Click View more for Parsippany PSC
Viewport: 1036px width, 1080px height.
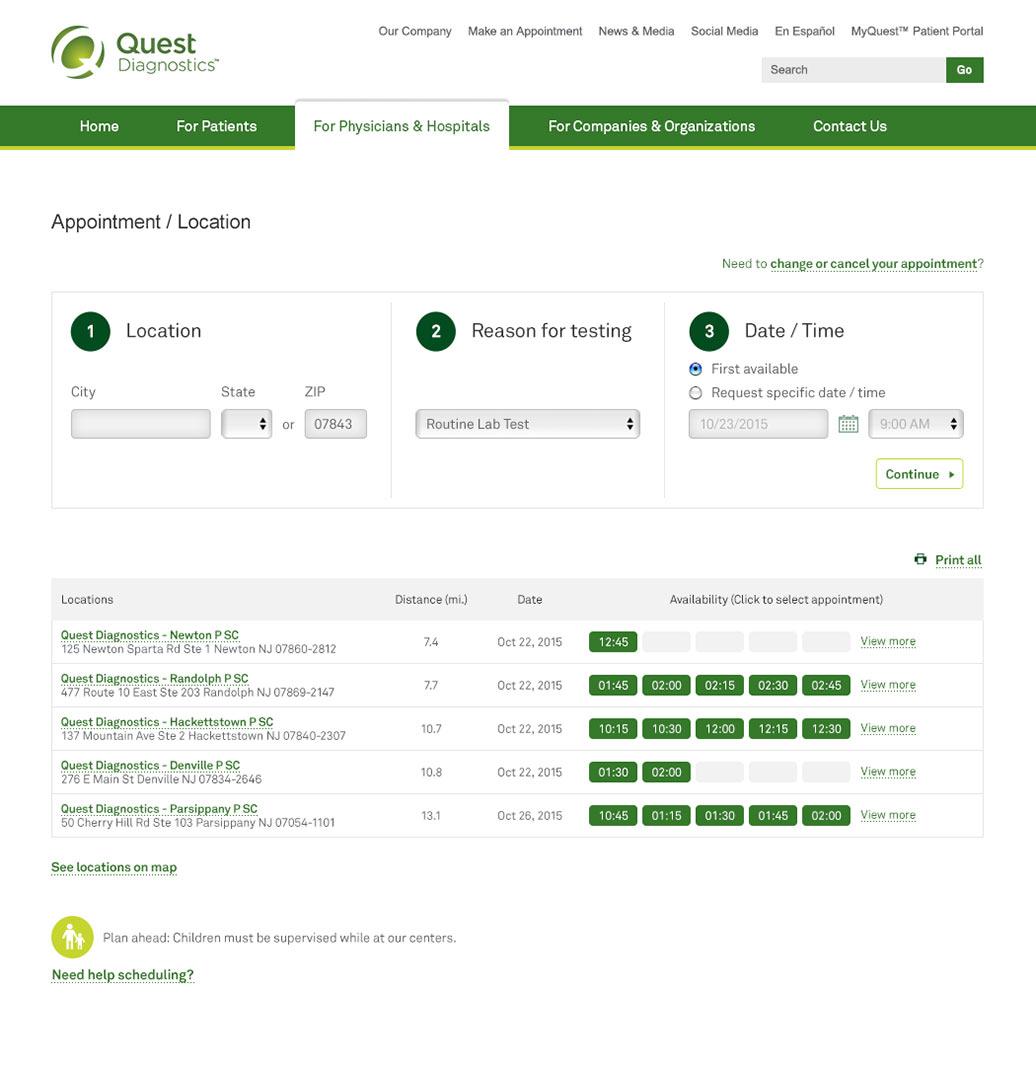click(888, 815)
